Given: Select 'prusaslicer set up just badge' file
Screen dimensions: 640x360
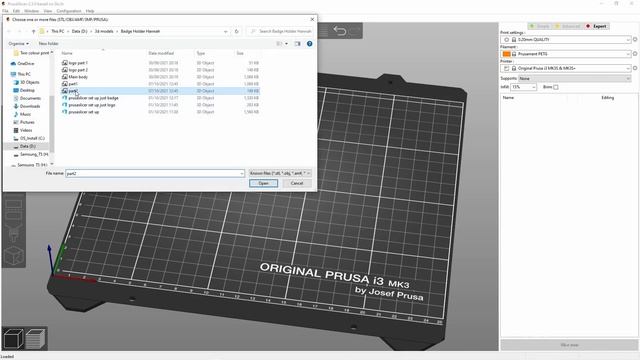Looking at the screenshot, I should point(93,98).
